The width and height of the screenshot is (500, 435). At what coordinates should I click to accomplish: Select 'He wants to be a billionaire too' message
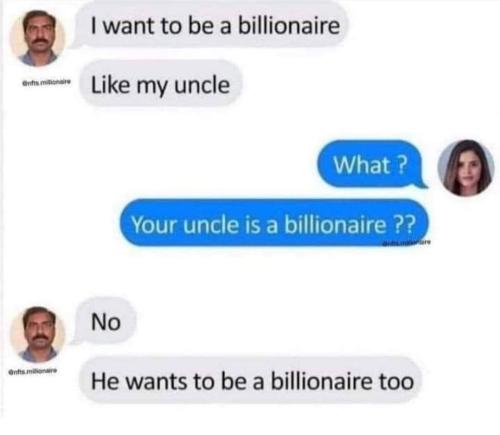(251, 381)
